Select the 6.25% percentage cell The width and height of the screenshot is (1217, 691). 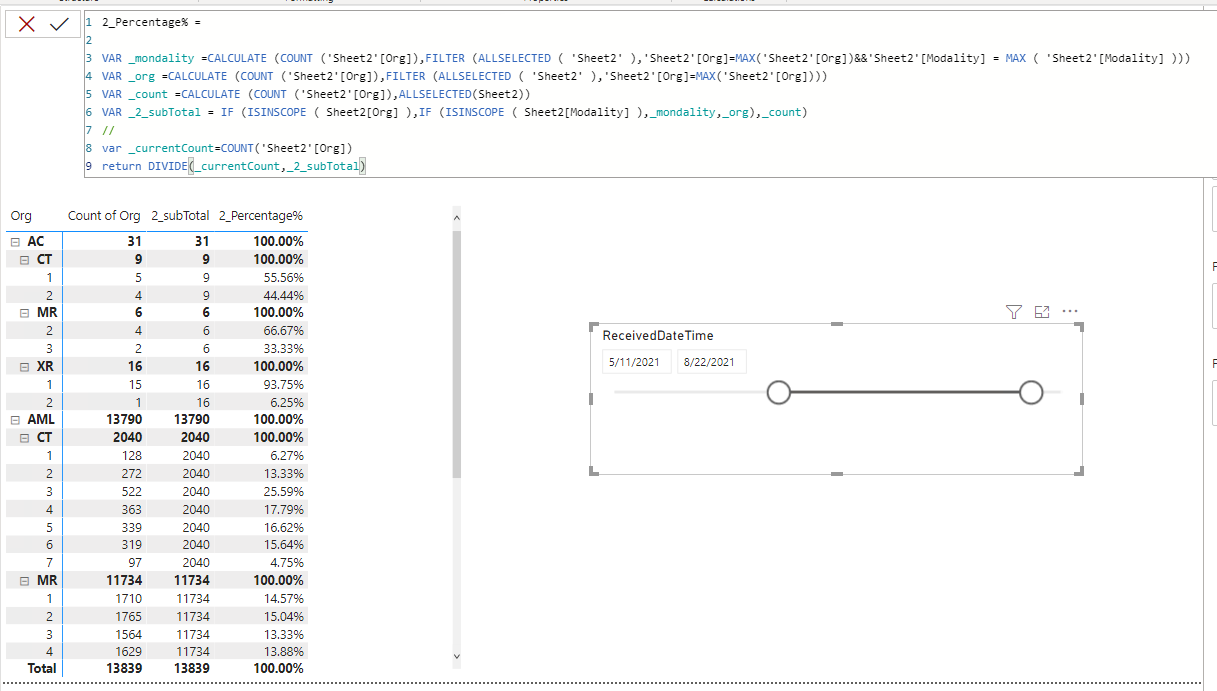(x=288, y=402)
